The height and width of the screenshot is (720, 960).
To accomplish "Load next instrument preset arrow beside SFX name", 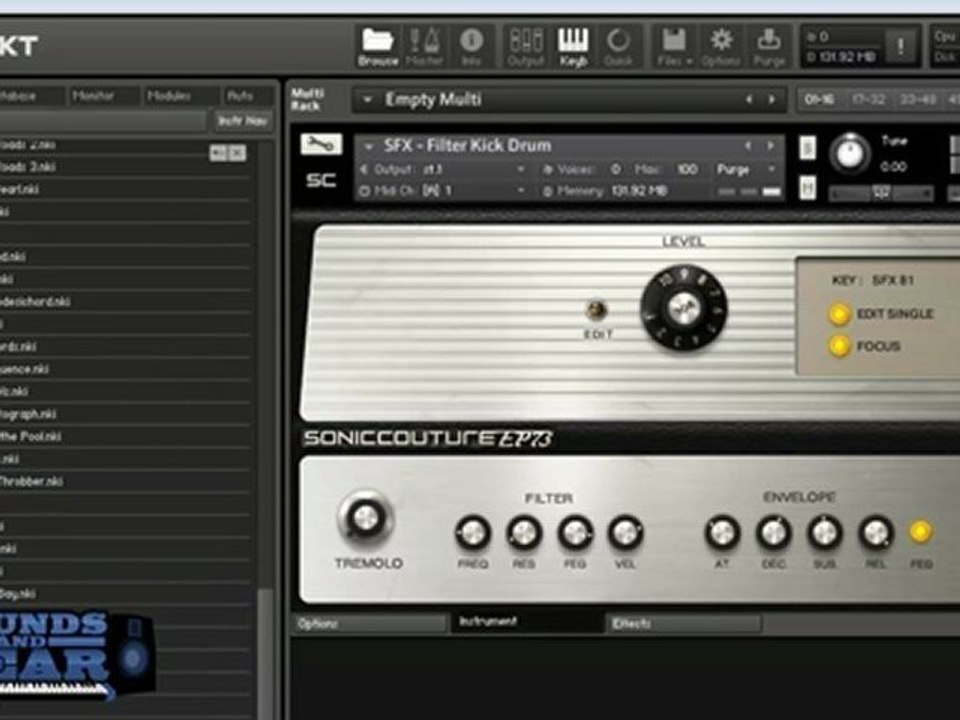I will (770, 146).
